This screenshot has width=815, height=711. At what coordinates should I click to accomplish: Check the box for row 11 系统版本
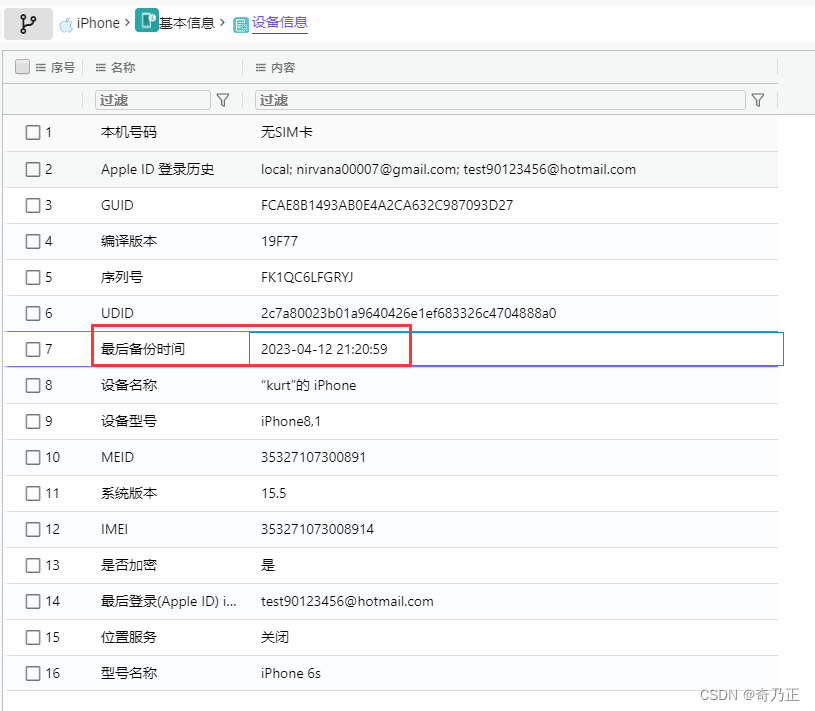(33, 493)
